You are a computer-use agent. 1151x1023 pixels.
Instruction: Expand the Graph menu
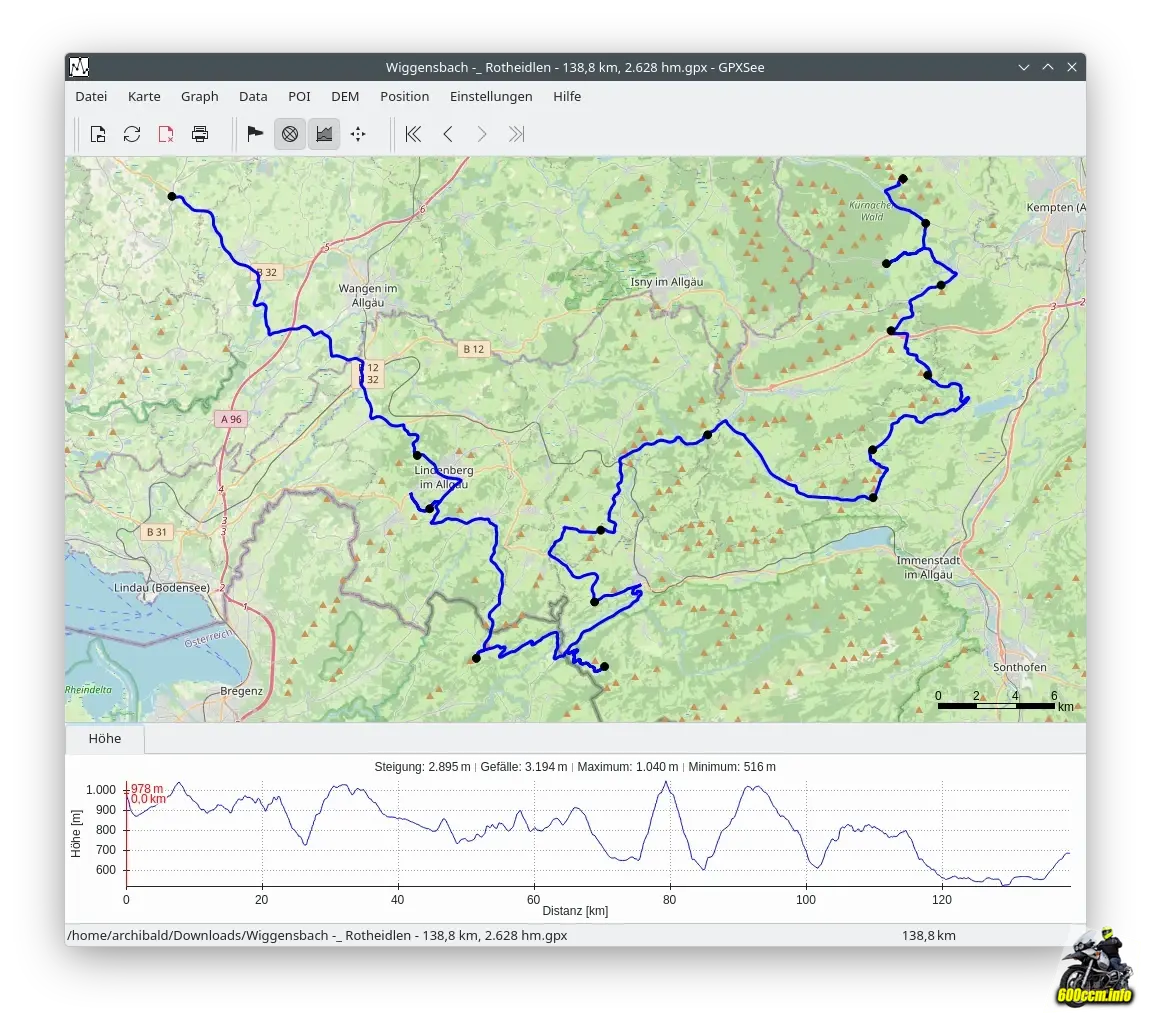199,97
